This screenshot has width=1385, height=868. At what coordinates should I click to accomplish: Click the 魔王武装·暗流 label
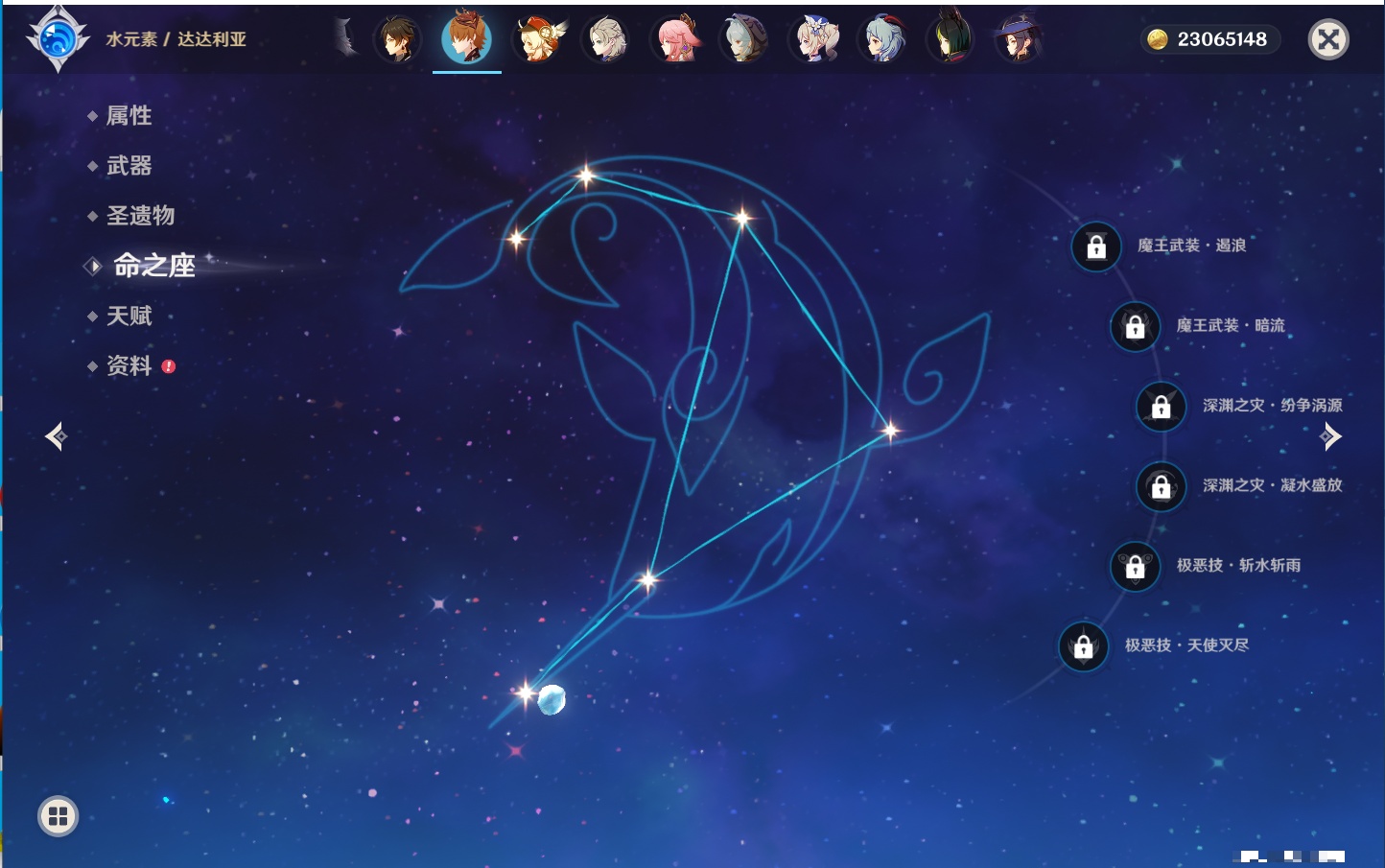click(1231, 325)
